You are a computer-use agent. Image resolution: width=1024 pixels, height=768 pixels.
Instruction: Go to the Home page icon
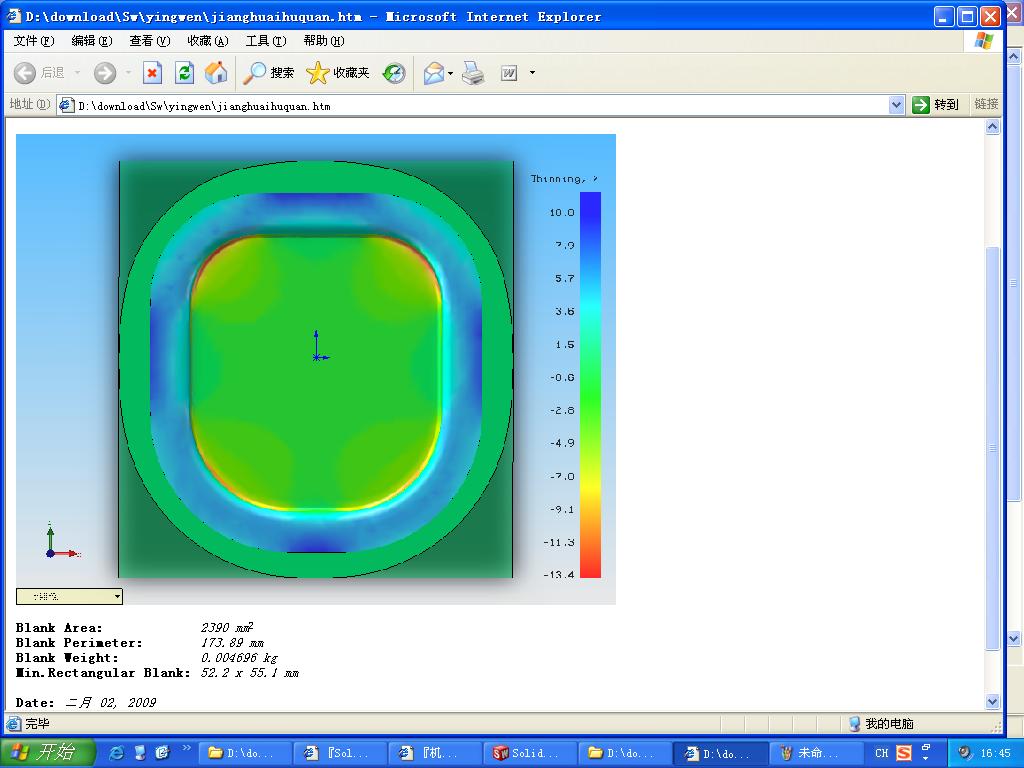pos(216,72)
